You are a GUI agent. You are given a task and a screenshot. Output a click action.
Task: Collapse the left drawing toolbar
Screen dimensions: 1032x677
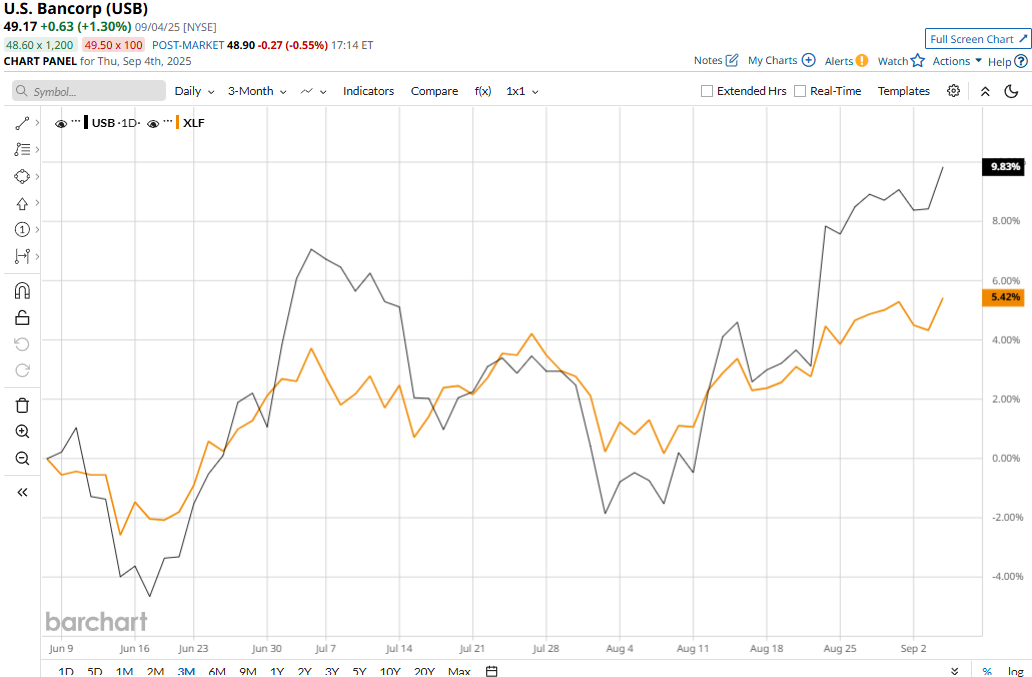click(22, 492)
